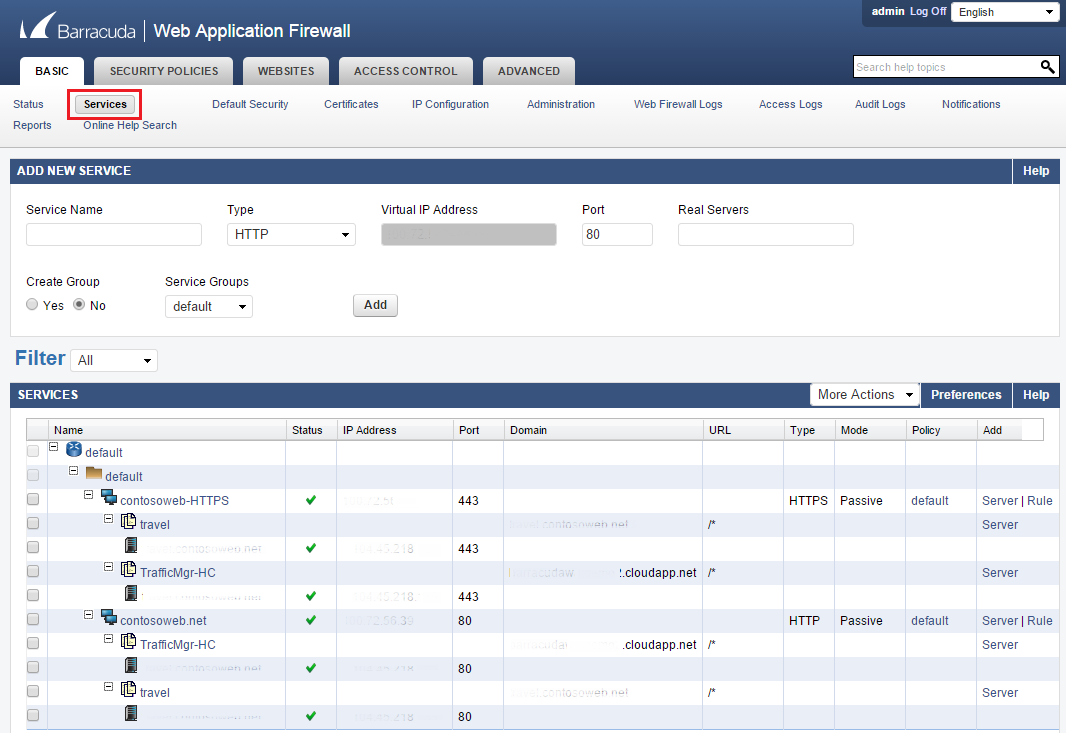The image size is (1066, 733).
Task: Click the Services submenu button
Action: tap(105, 104)
